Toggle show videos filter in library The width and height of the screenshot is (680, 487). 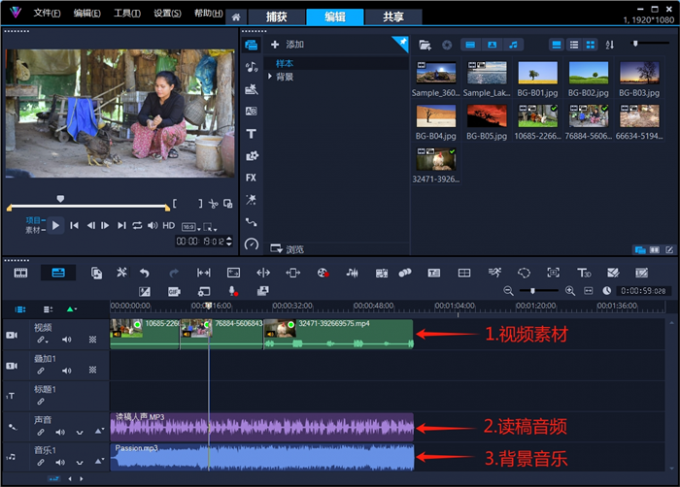(471, 45)
